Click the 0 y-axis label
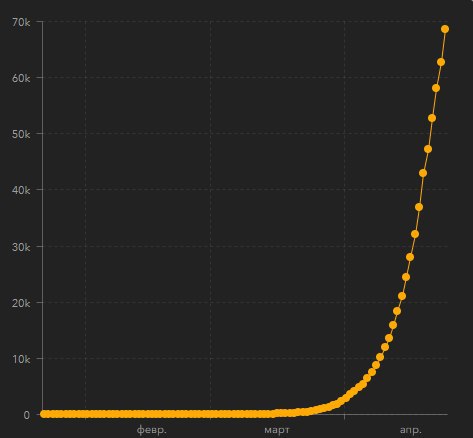The height and width of the screenshot is (438, 473). point(27,415)
